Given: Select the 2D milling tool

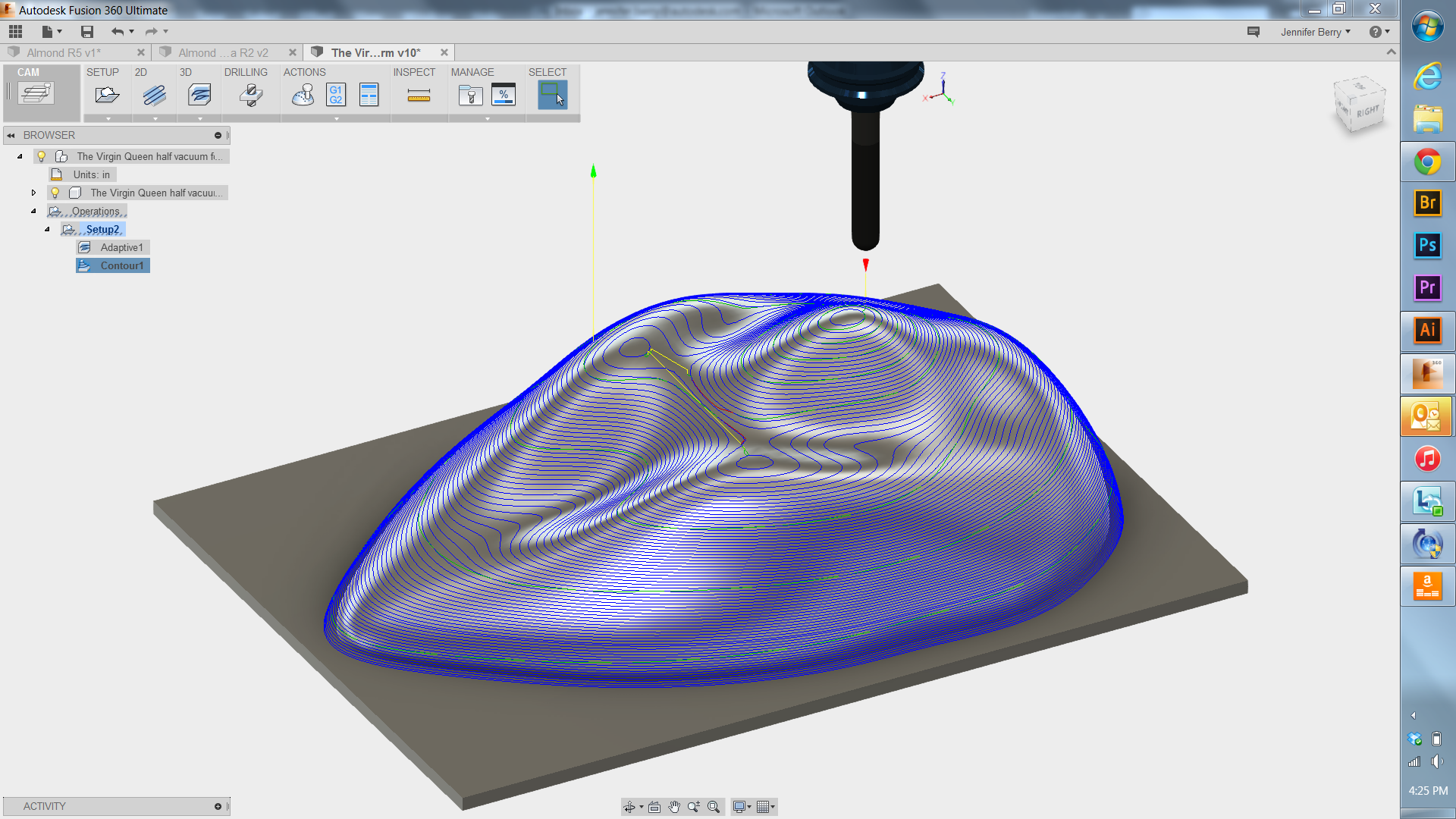Looking at the screenshot, I should click(x=154, y=94).
